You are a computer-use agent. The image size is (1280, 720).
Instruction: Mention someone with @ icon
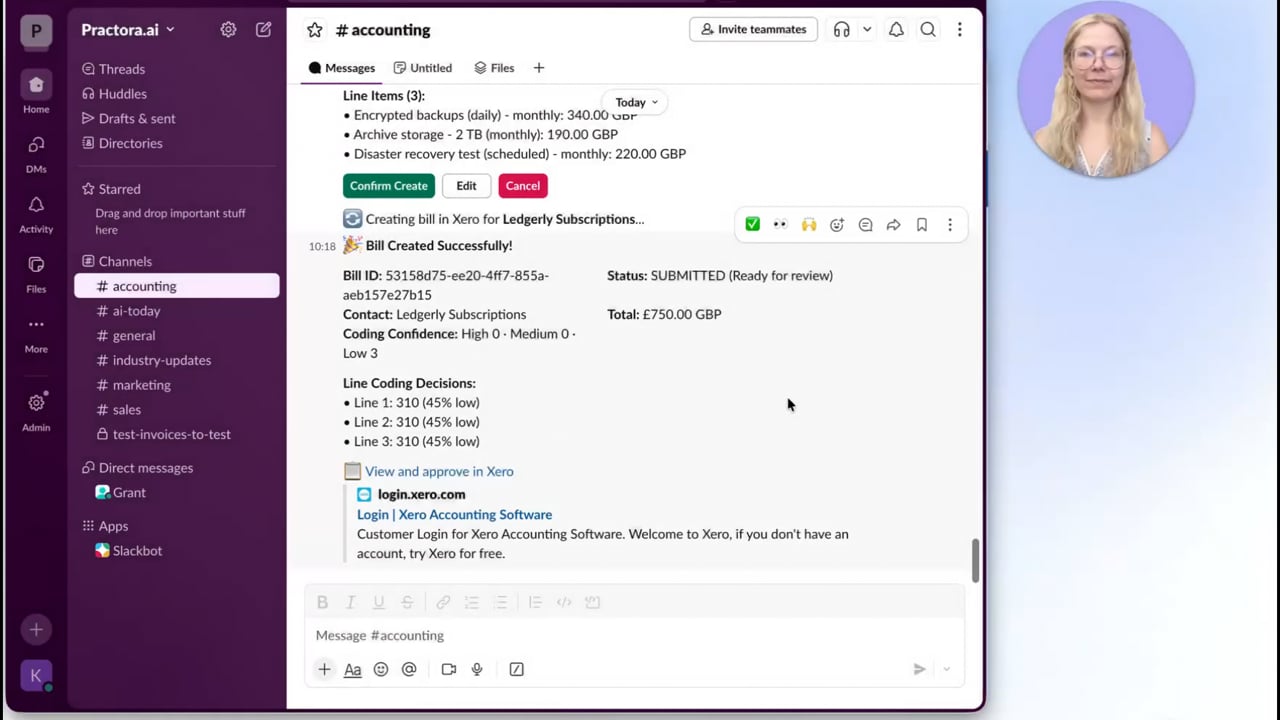click(409, 669)
